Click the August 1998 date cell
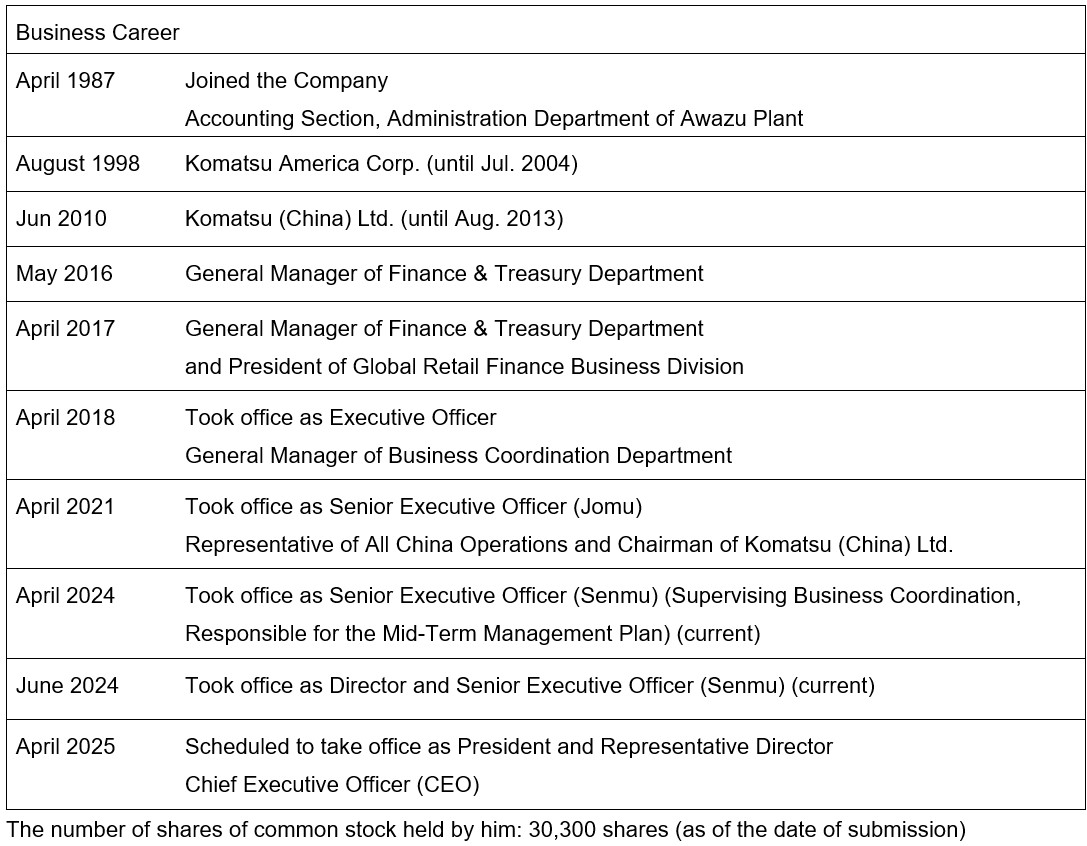Screen dimensions: 1087x846 (78, 164)
